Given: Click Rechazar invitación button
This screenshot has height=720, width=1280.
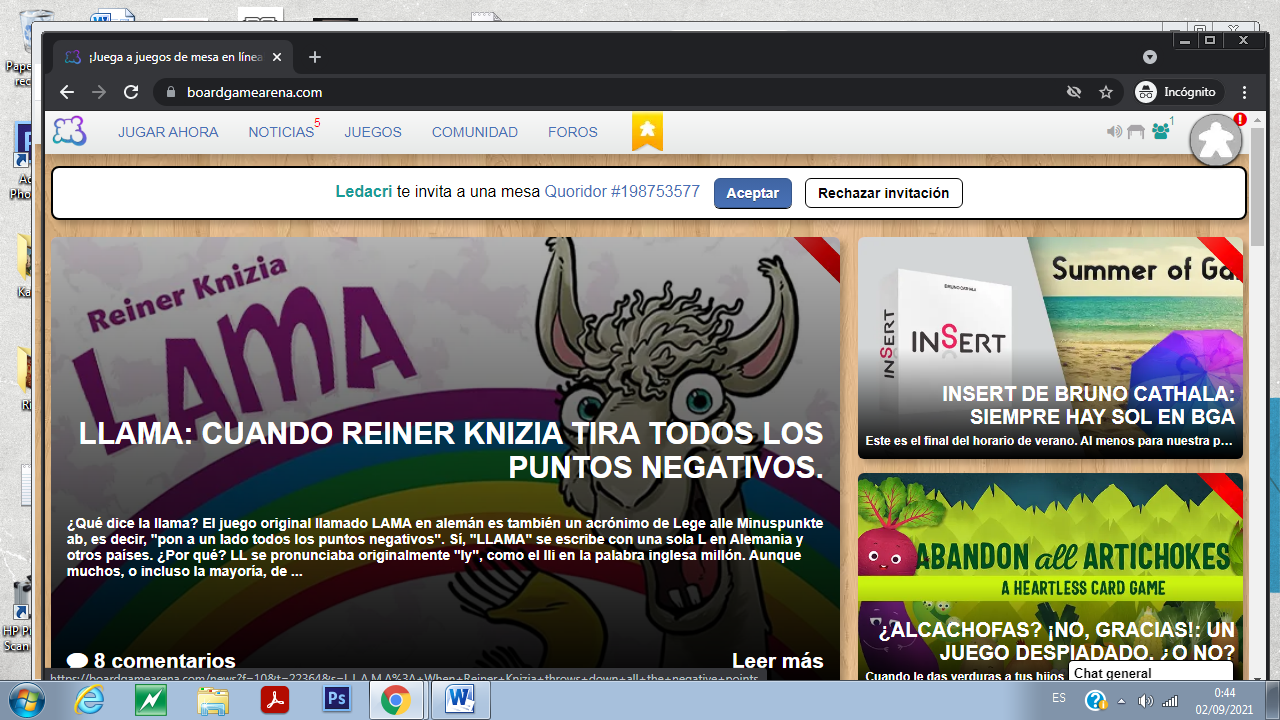Looking at the screenshot, I should tap(884, 193).
